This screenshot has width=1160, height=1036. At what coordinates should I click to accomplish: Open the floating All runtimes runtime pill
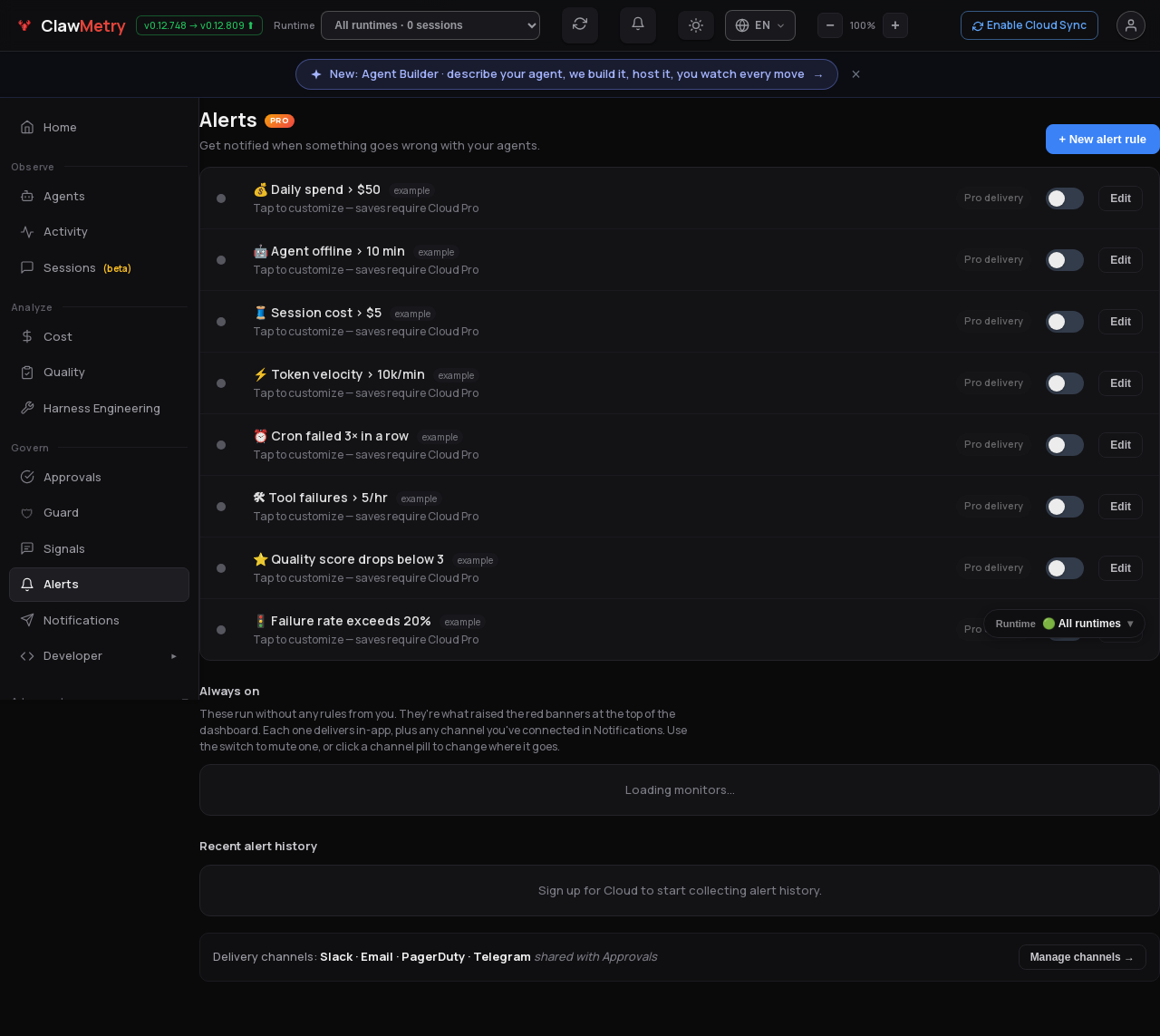click(1064, 624)
